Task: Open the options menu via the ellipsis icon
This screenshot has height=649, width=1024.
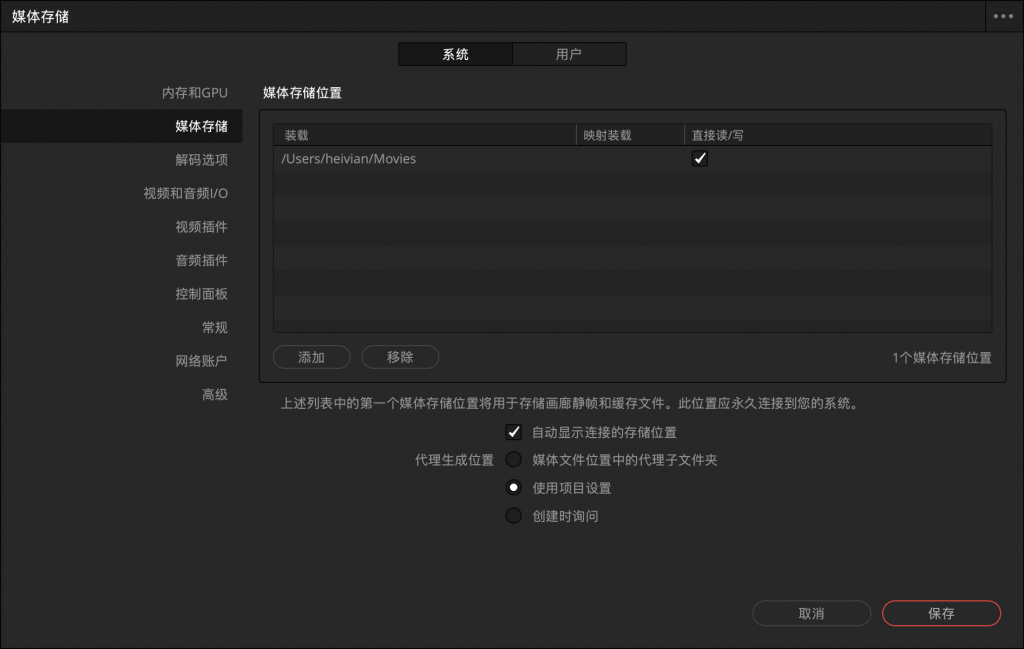Action: [1001, 15]
